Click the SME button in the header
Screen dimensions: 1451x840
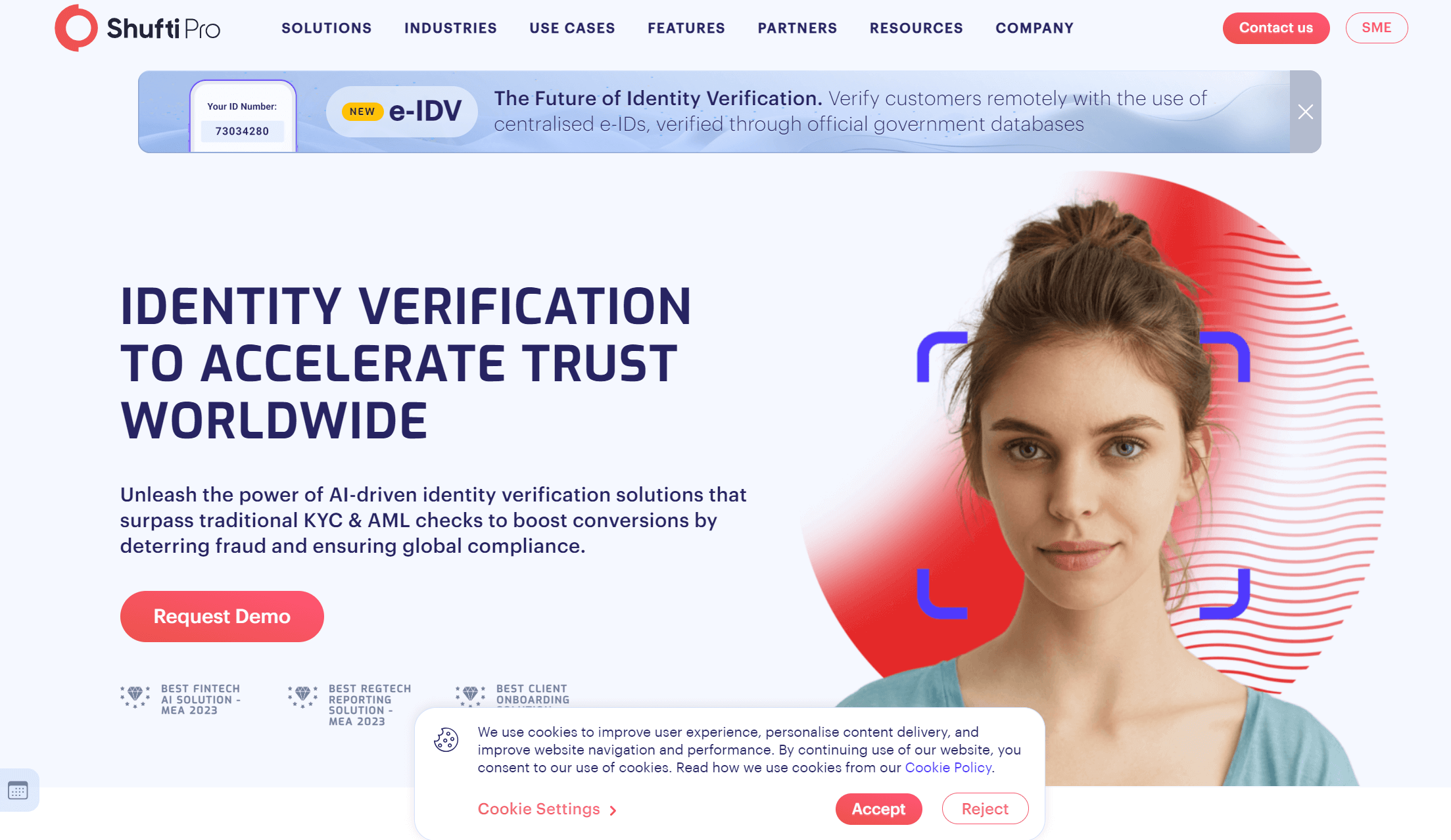[1376, 28]
